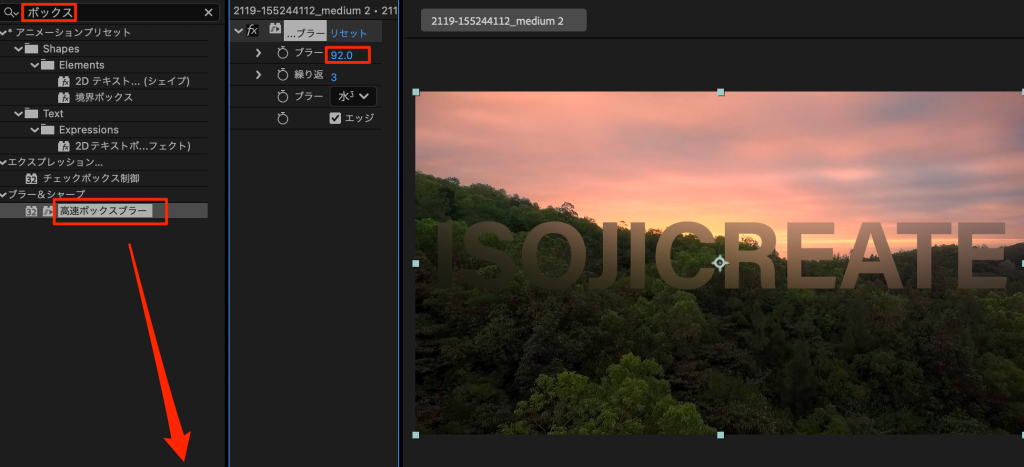Toggle the fx effect enable switch
This screenshot has height=467, width=1024.
pyautogui.click(x=253, y=31)
